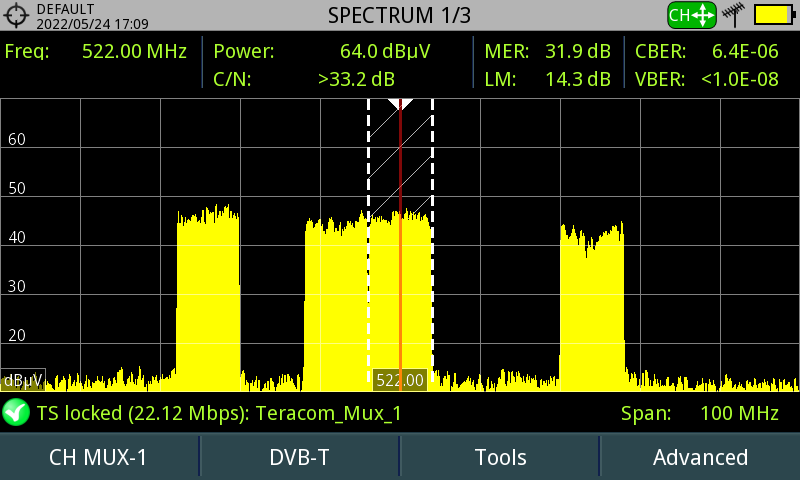Open the Tools menu
The width and height of the screenshot is (800, 480).
coord(500,458)
